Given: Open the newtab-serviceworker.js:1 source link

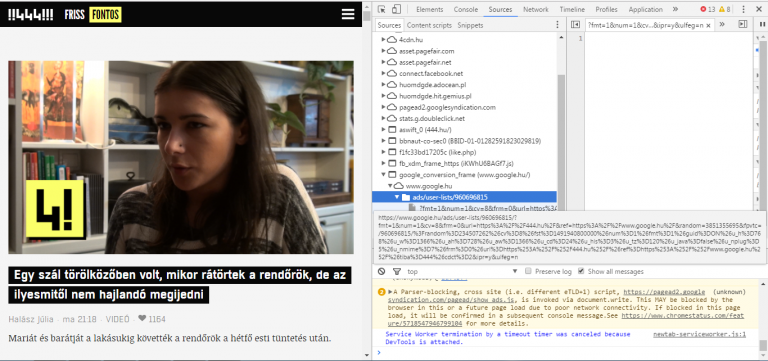Looking at the screenshot, I should [x=699, y=335].
